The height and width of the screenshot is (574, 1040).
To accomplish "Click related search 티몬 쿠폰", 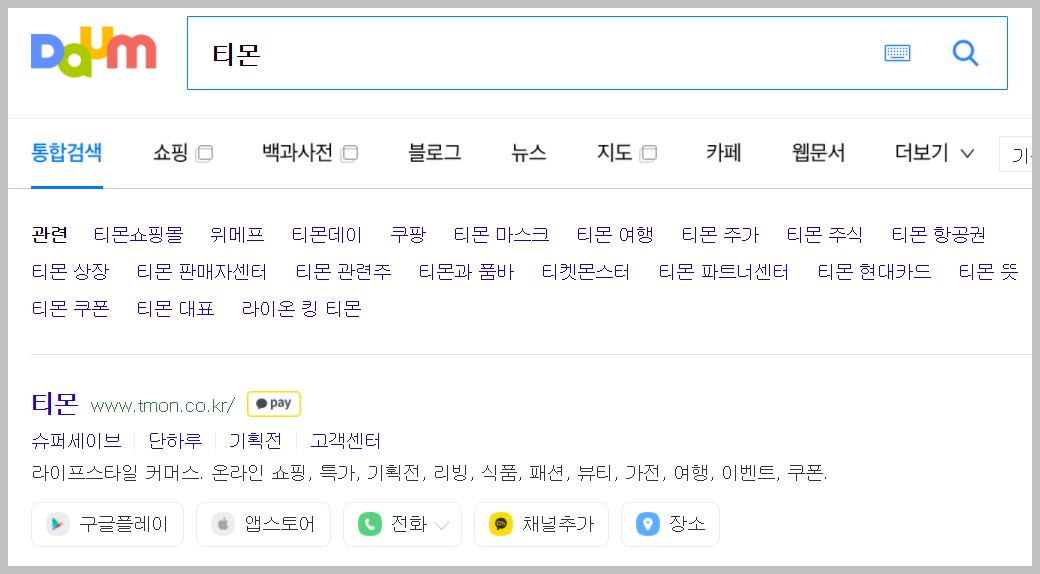I will coord(70,309).
